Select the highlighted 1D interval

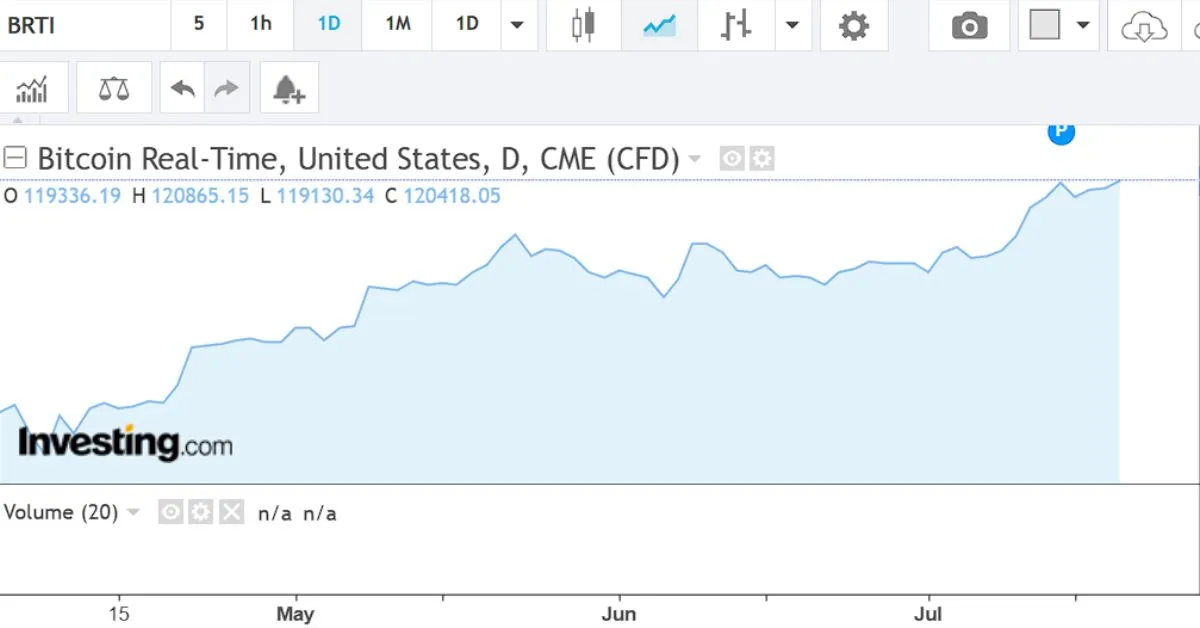[x=328, y=25]
